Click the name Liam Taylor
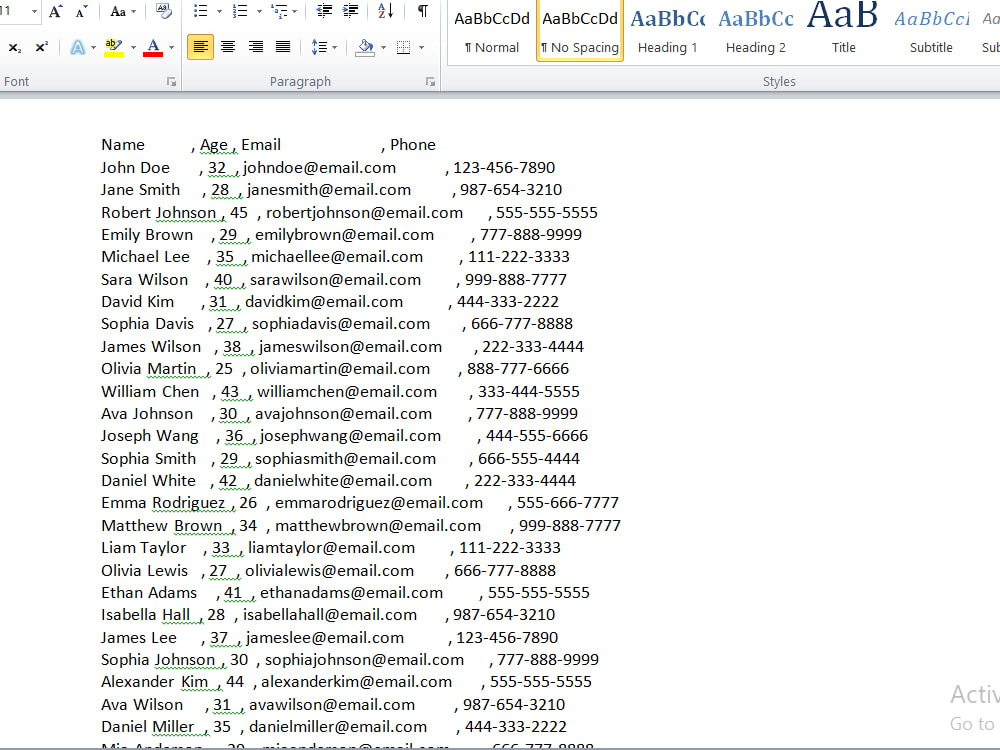This screenshot has height=750, width=1000. [143, 548]
